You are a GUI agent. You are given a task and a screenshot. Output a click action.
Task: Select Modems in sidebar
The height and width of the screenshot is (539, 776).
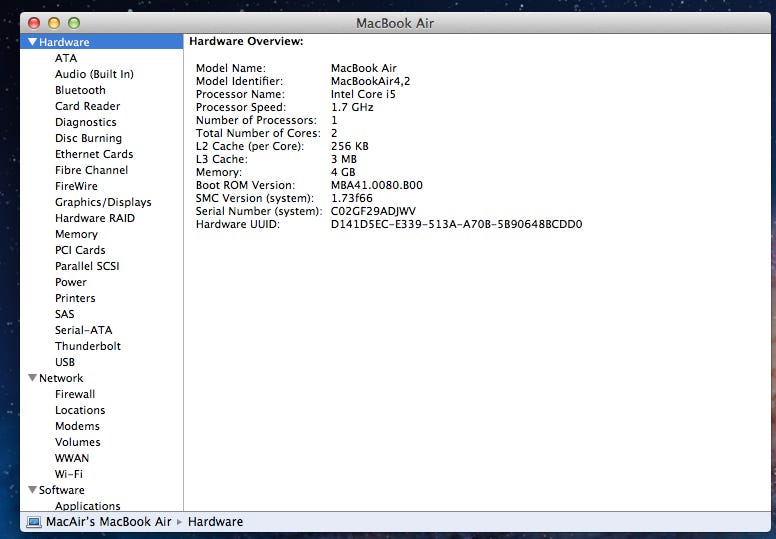tap(77, 426)
